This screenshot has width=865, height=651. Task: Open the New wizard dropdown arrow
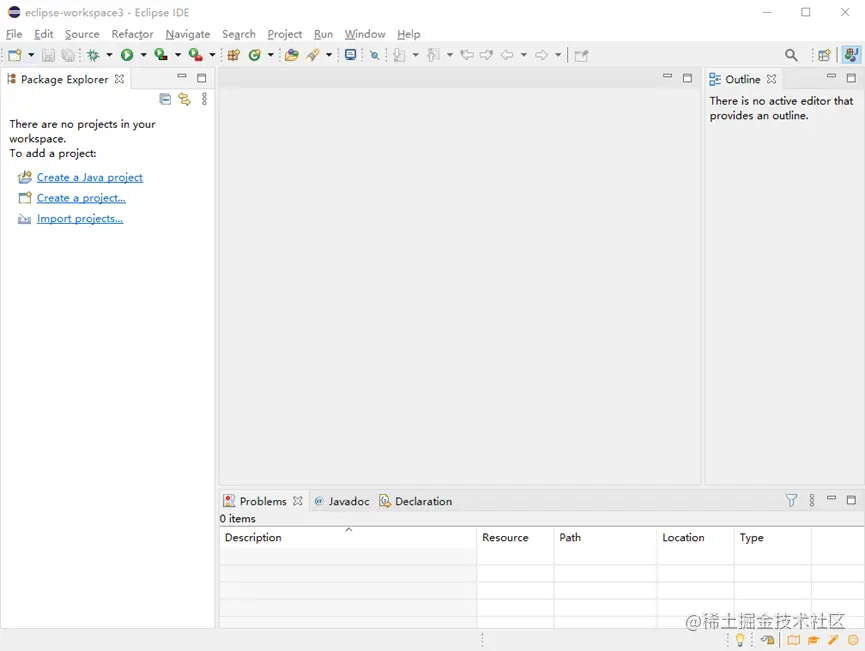click(31, 55)
